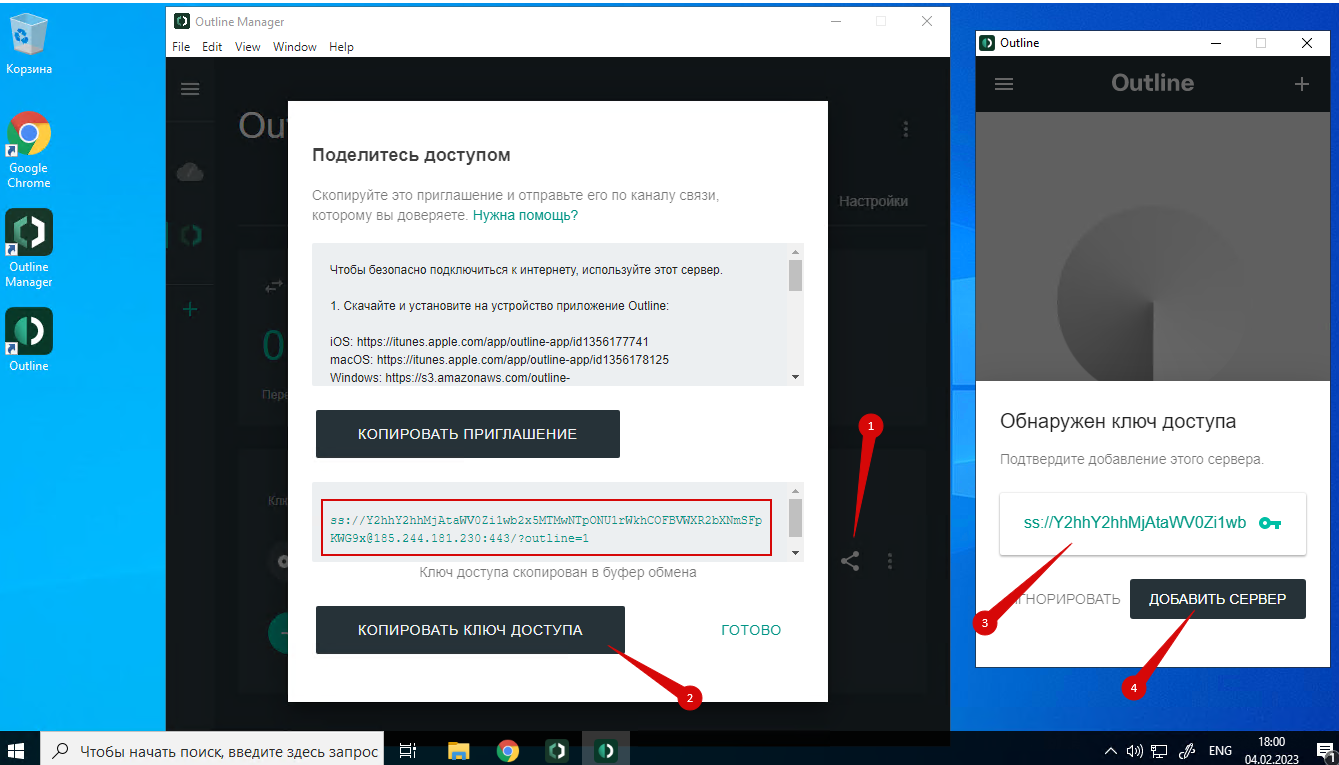The height and width of the screenshot is (765, 1339).
Task: Click the Обнаружен ключ доступа heading
Action: [1118, 421]
